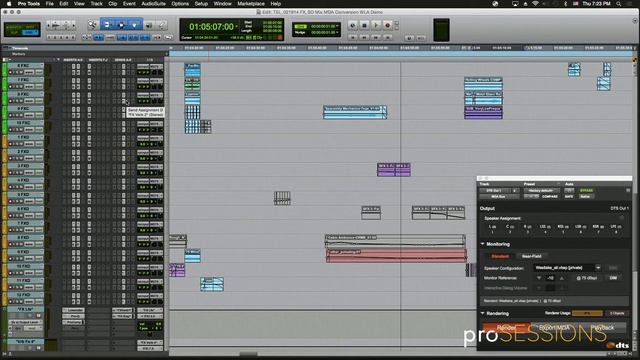Click the edit mode selector block
Viewport: 640px width, 360px height.
[22, 30]
